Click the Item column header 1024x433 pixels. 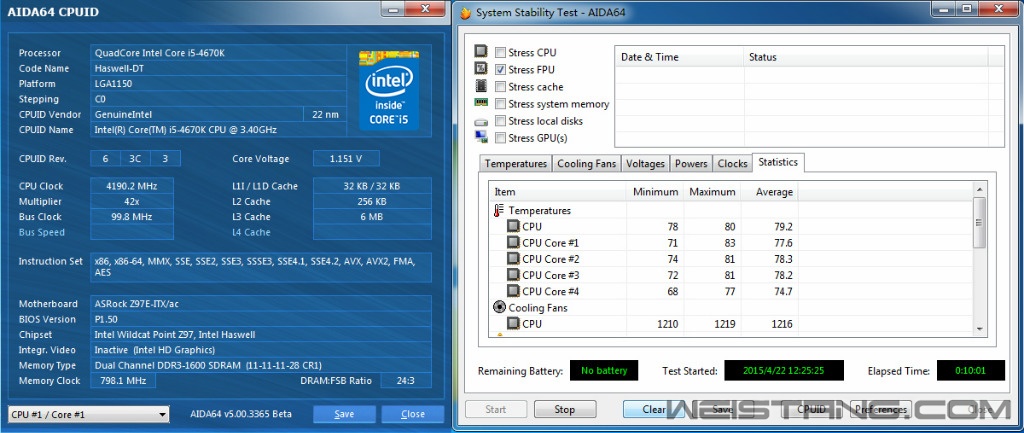558,192
